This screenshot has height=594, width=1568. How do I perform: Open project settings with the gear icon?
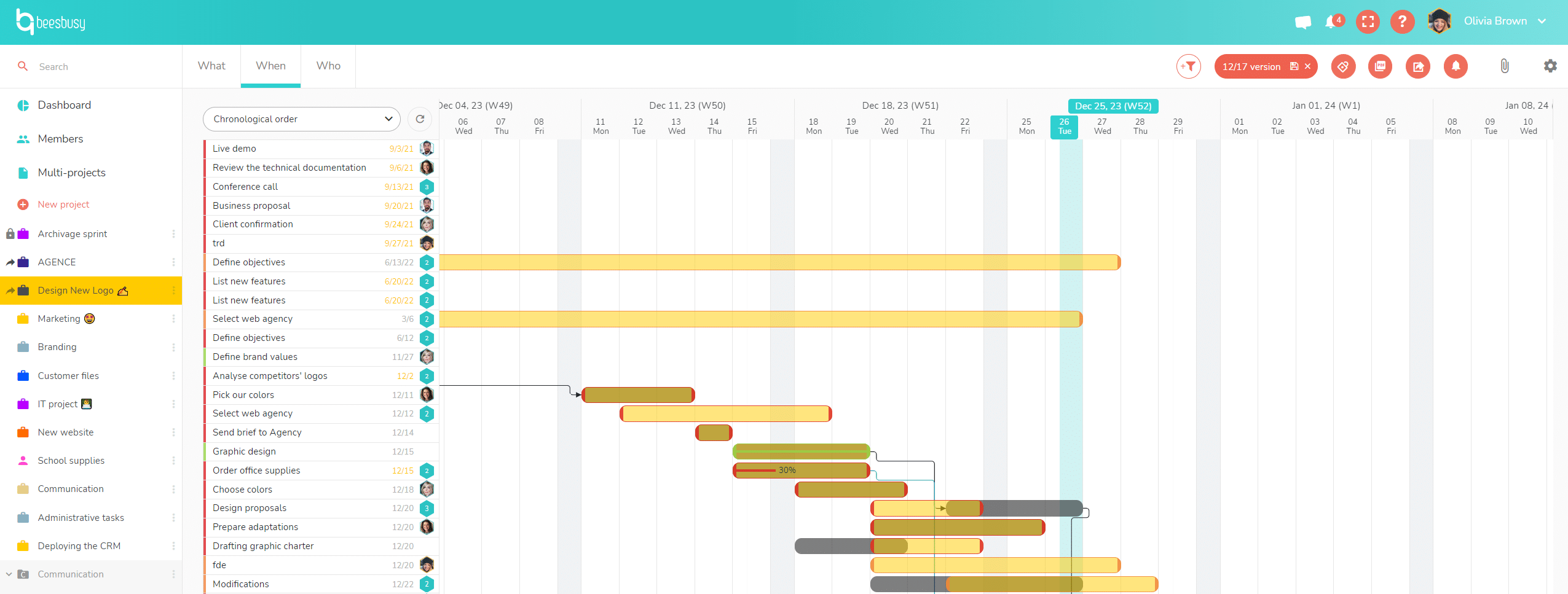pos(1550,66)
